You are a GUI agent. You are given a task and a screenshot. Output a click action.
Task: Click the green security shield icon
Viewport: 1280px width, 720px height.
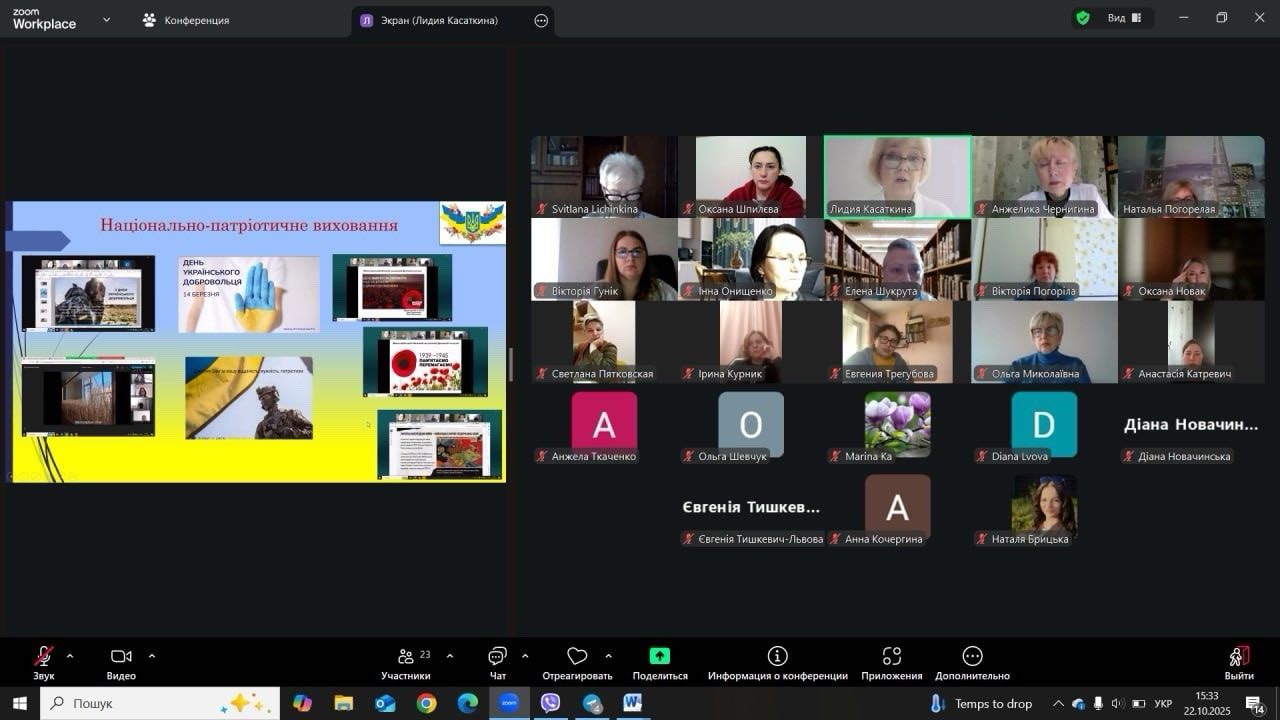pos(1083,18)
